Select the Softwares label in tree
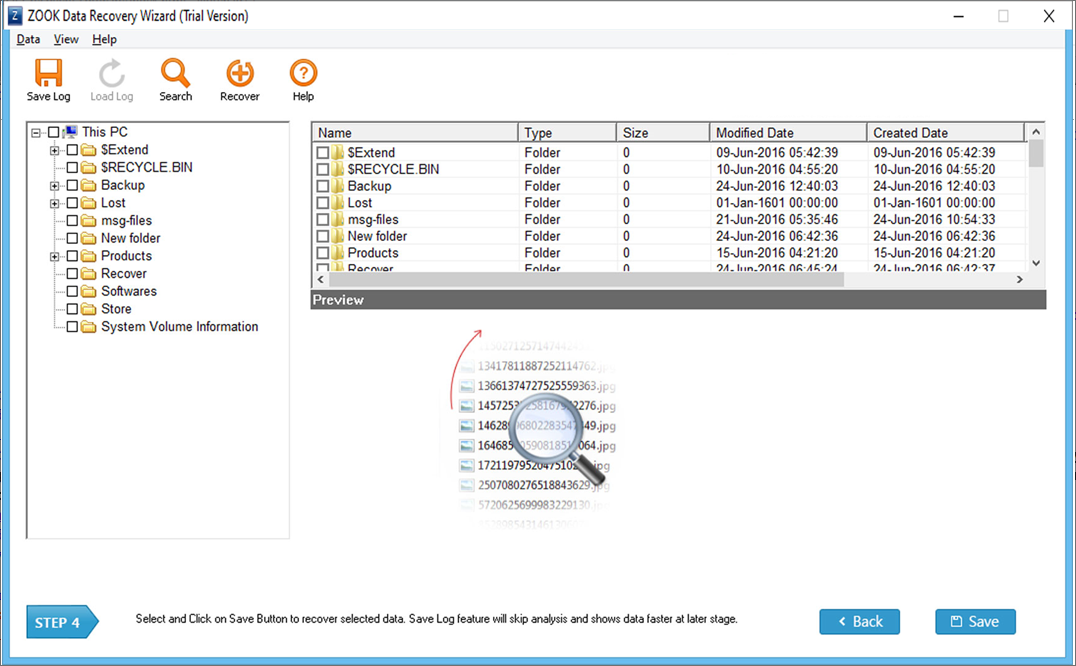The image size is (1076, 666). pyautogui.click(x=128, y=292)
